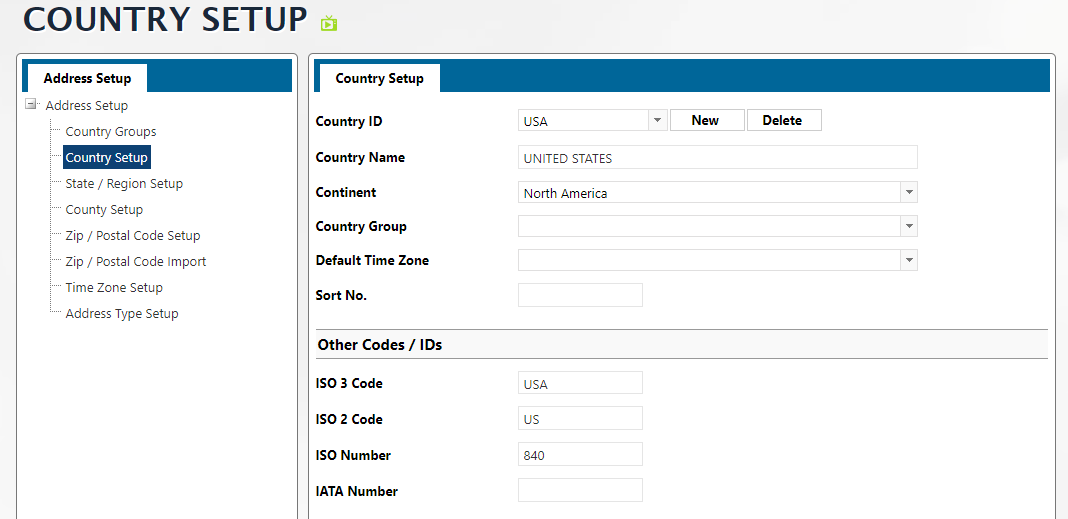Open Country Groups in the tree

(x=110, y=132)
